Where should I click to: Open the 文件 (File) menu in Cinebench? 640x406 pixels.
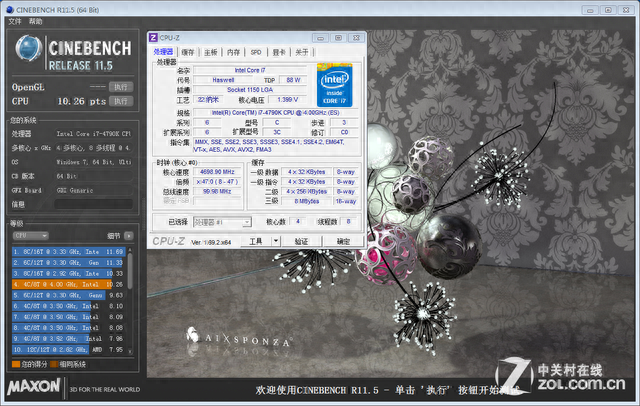coord(13,20)
